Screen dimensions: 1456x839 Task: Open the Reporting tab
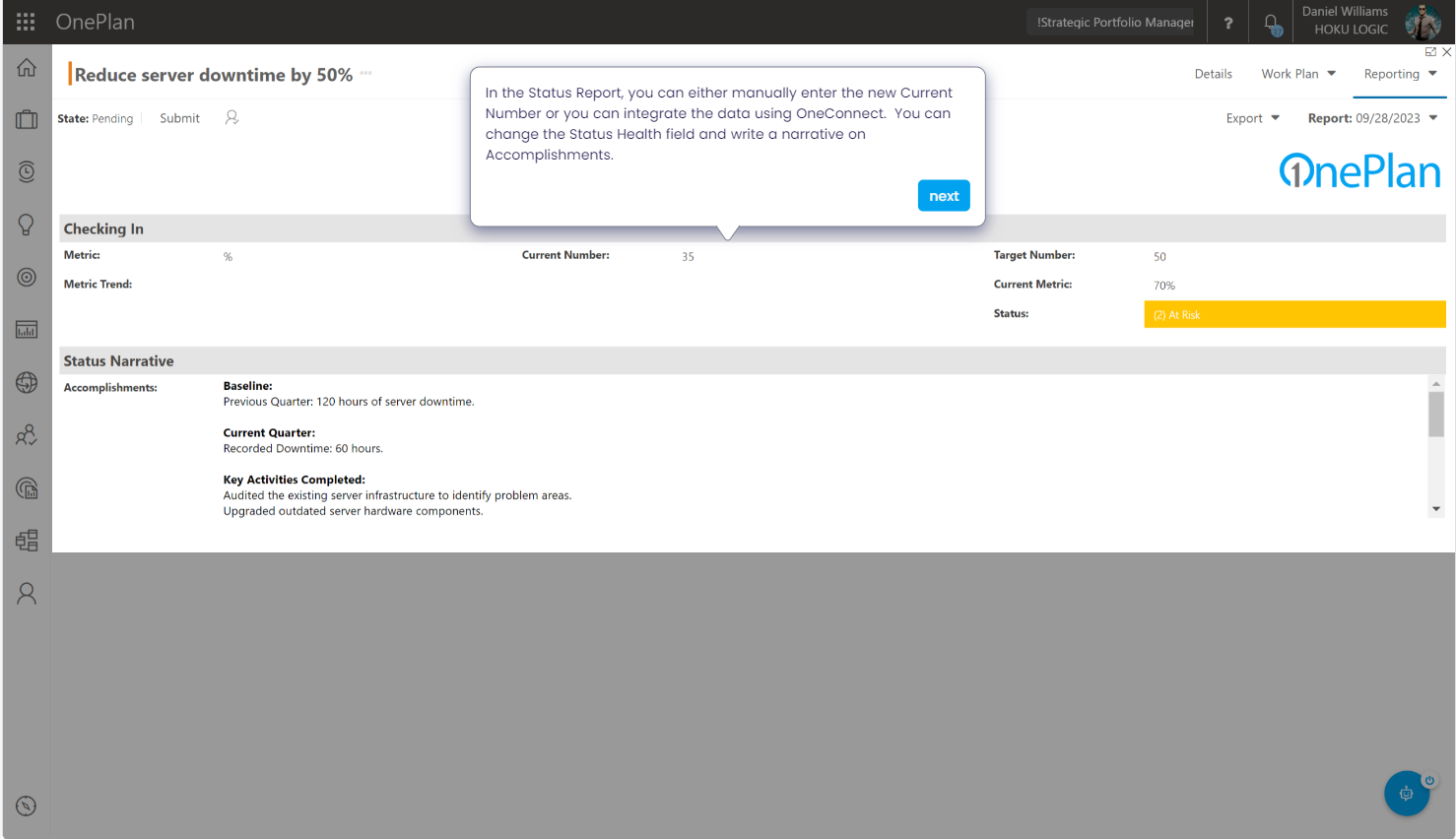click(1400, 74)
